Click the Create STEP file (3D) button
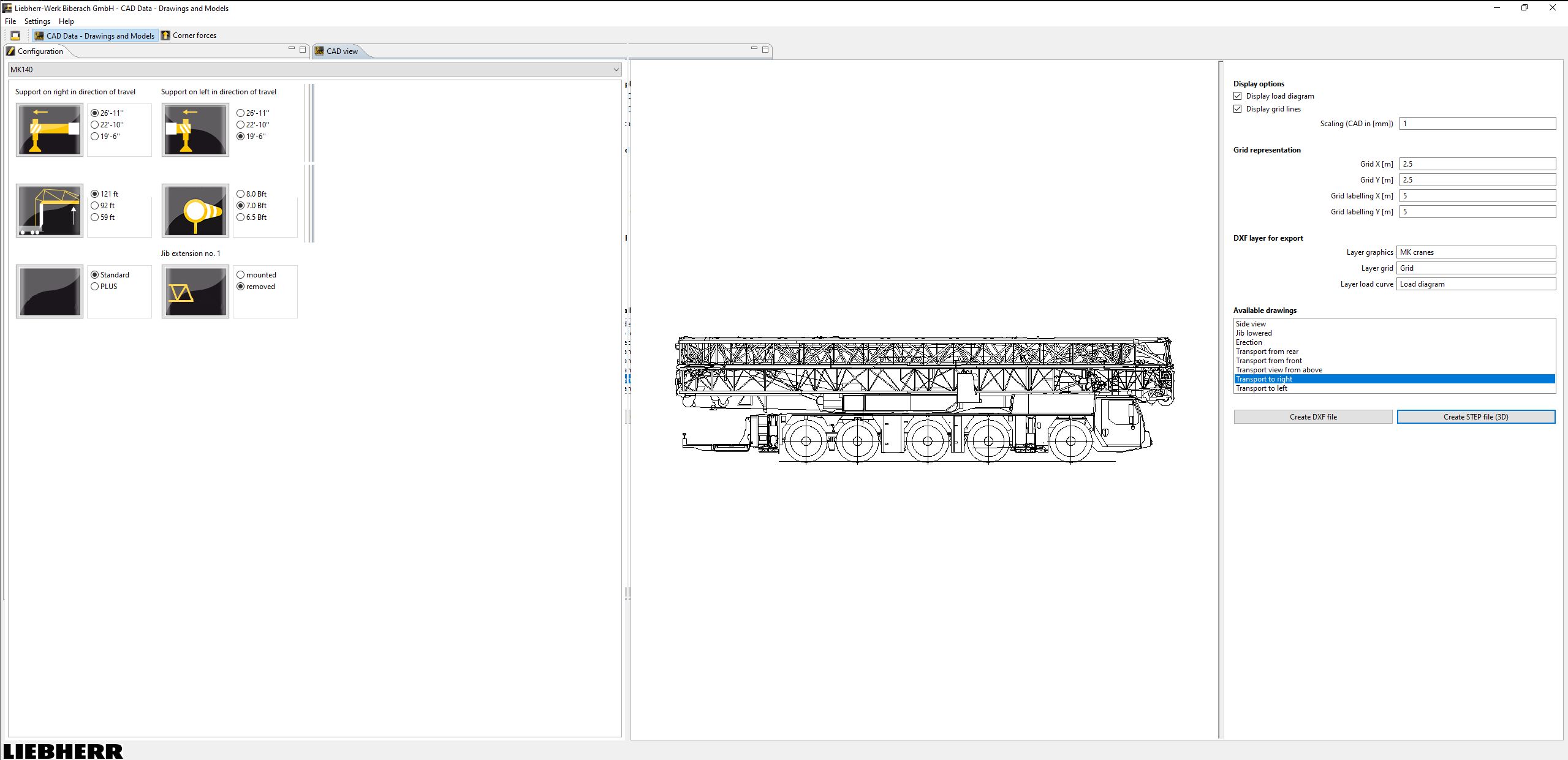The image size is (1568, 760). pos(1475,416)
